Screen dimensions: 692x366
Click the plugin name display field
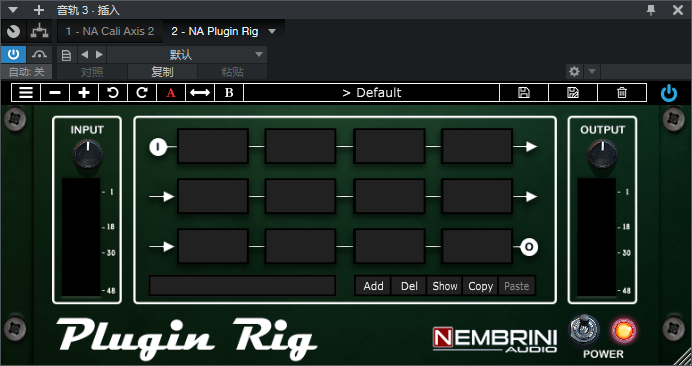click(242, 286)
